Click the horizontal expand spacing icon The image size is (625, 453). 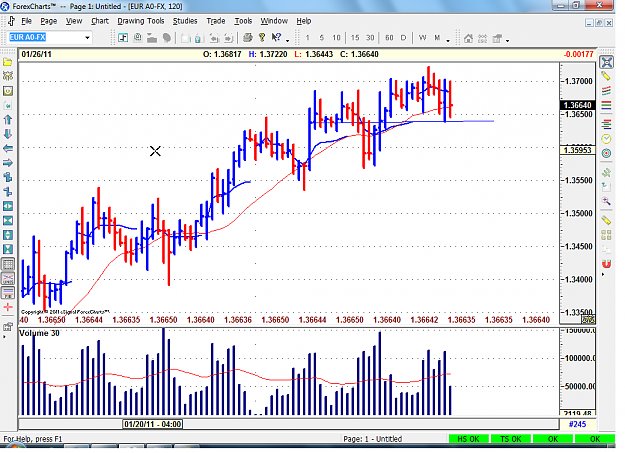8,206
